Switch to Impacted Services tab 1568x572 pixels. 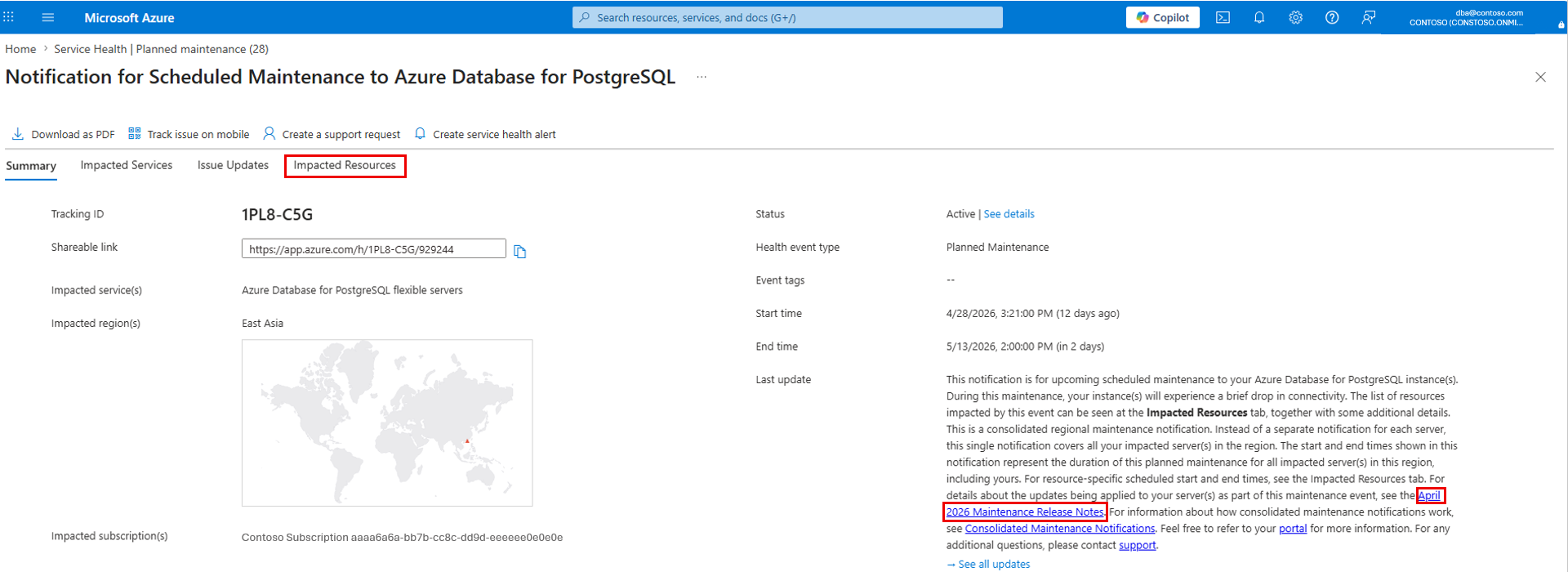pyautogui.click(x=127, y=165)
